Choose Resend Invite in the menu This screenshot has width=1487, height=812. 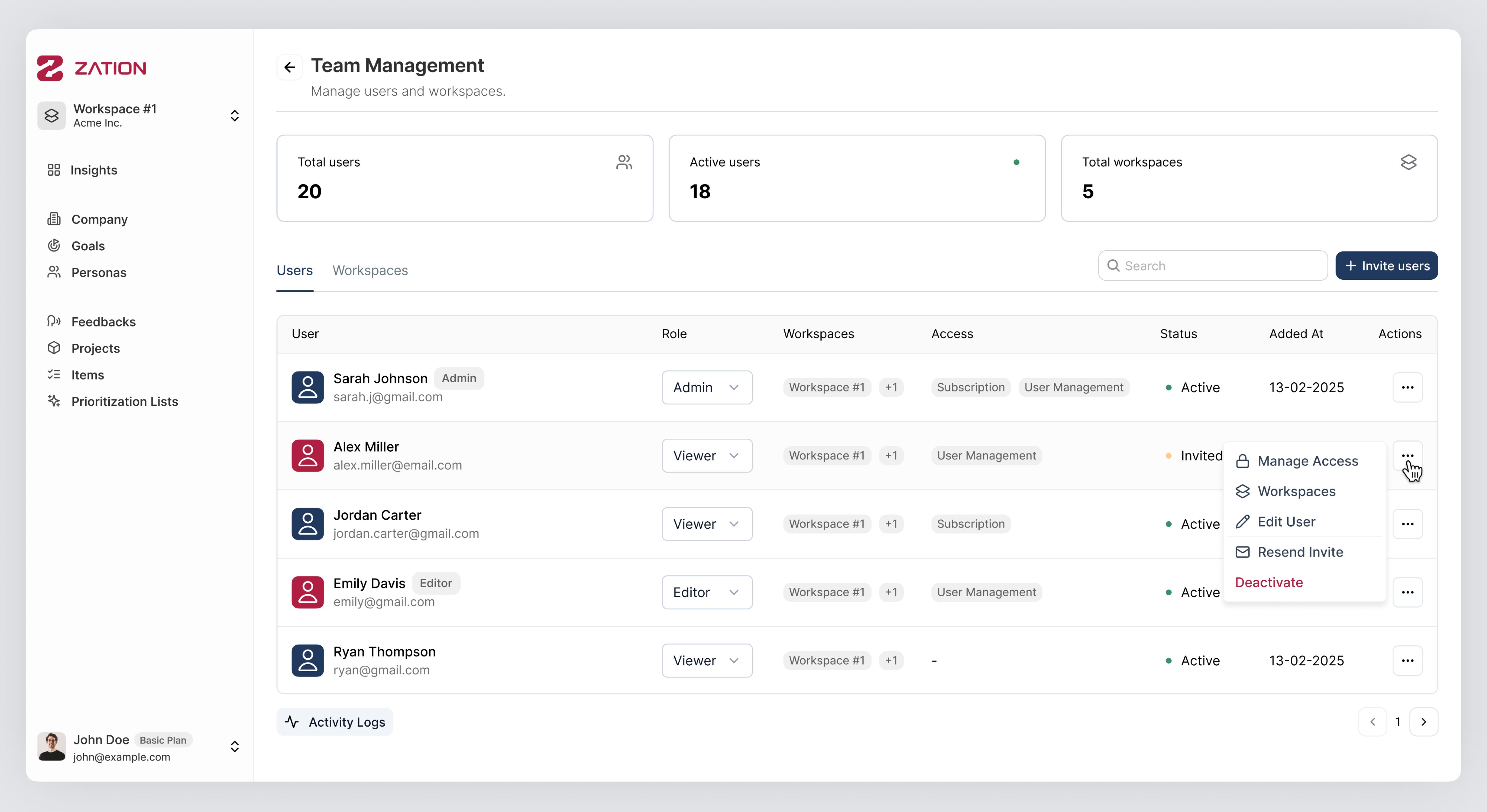pos(1299,552)
